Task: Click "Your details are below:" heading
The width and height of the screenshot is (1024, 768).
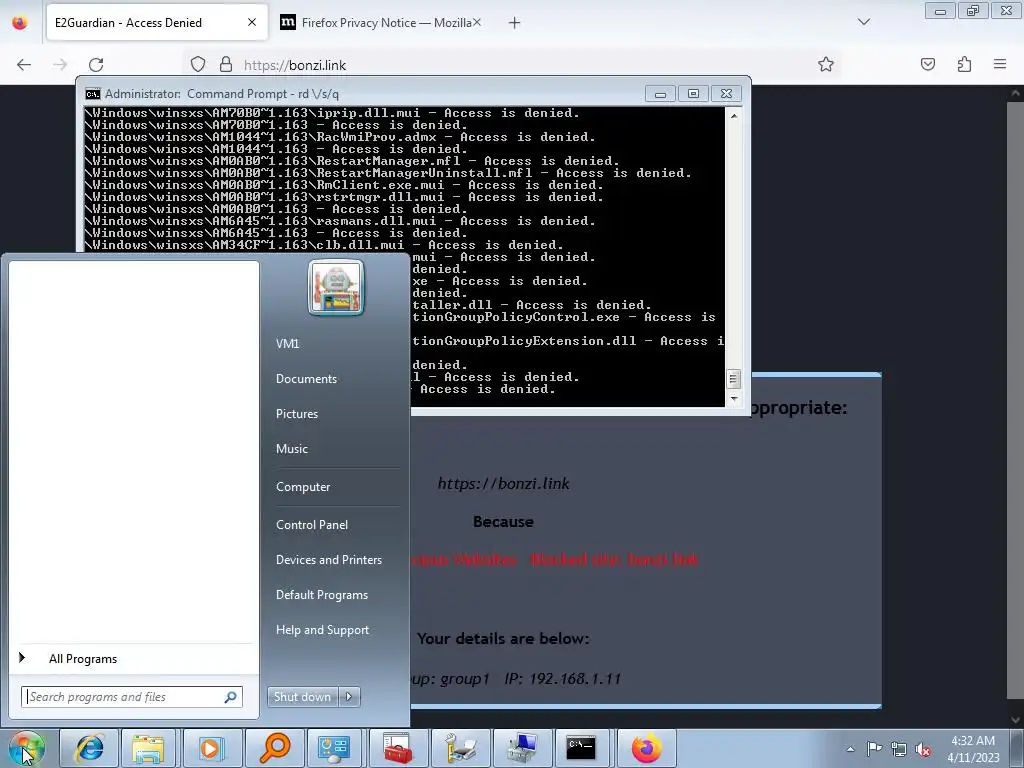Action: 503,639
